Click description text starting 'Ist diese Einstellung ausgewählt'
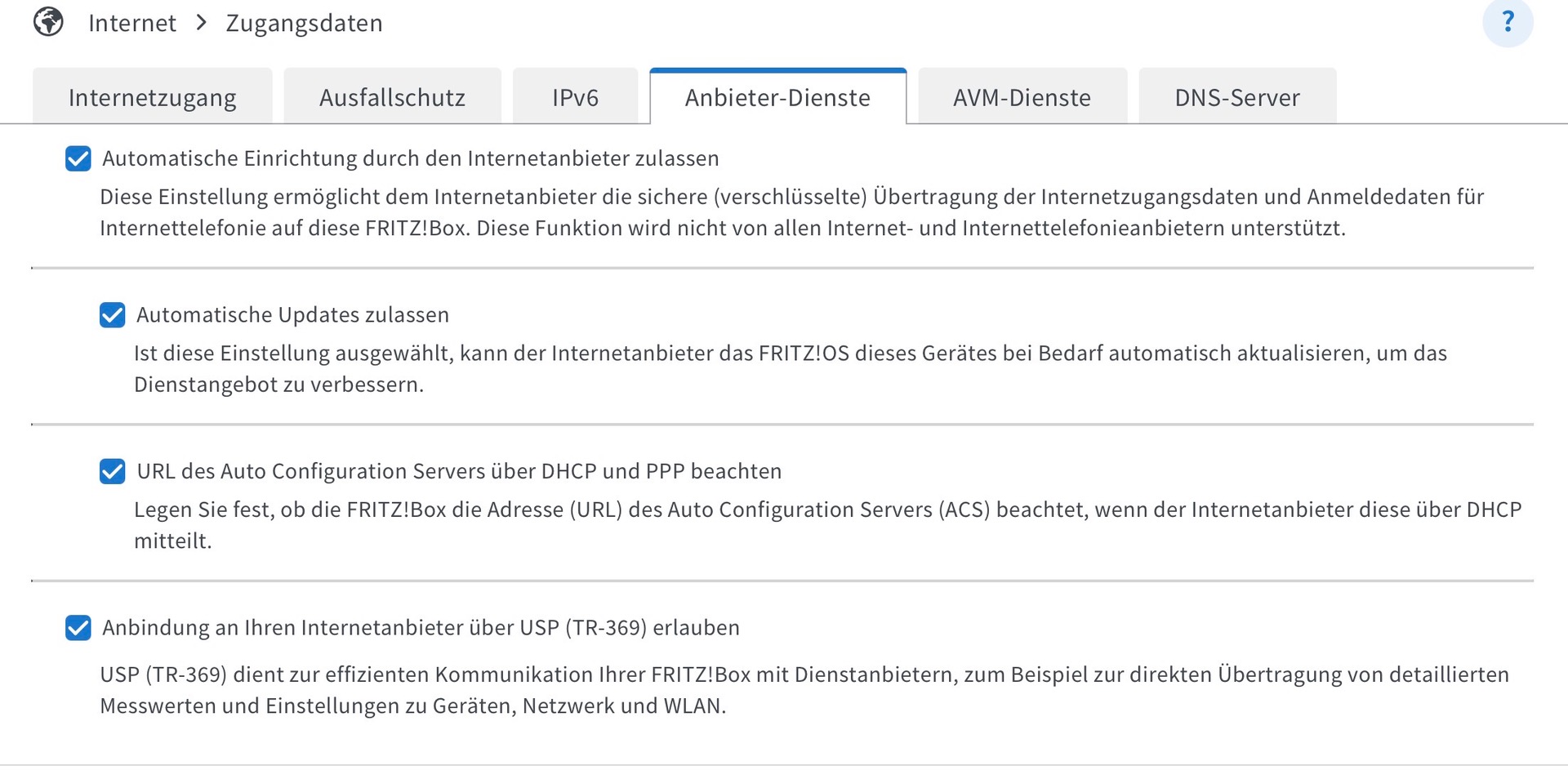The width and height of the screenshot is (1568, 770). [x=791, y=369]
